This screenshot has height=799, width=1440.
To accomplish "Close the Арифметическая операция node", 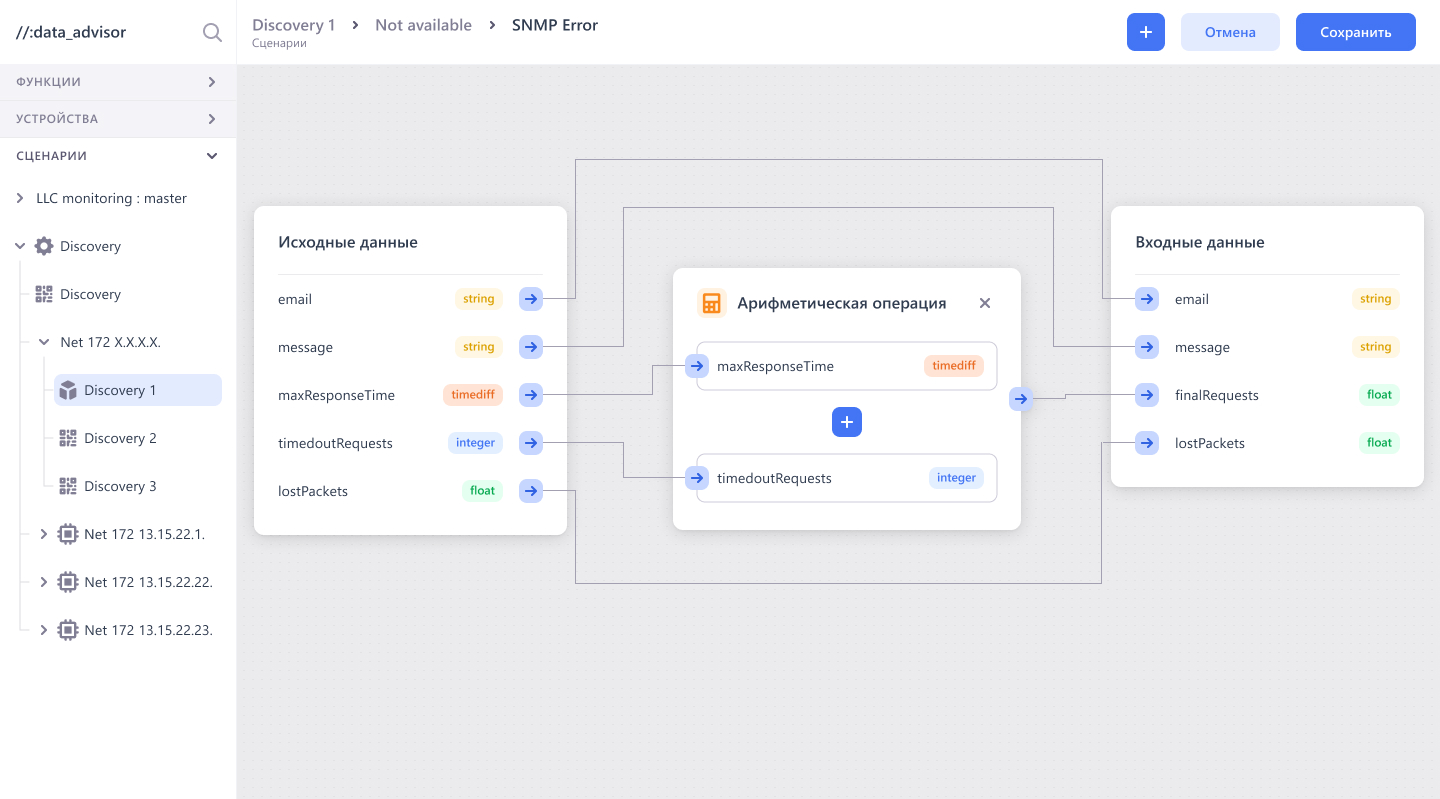I will pyautogui.click(x=985, y=303).
